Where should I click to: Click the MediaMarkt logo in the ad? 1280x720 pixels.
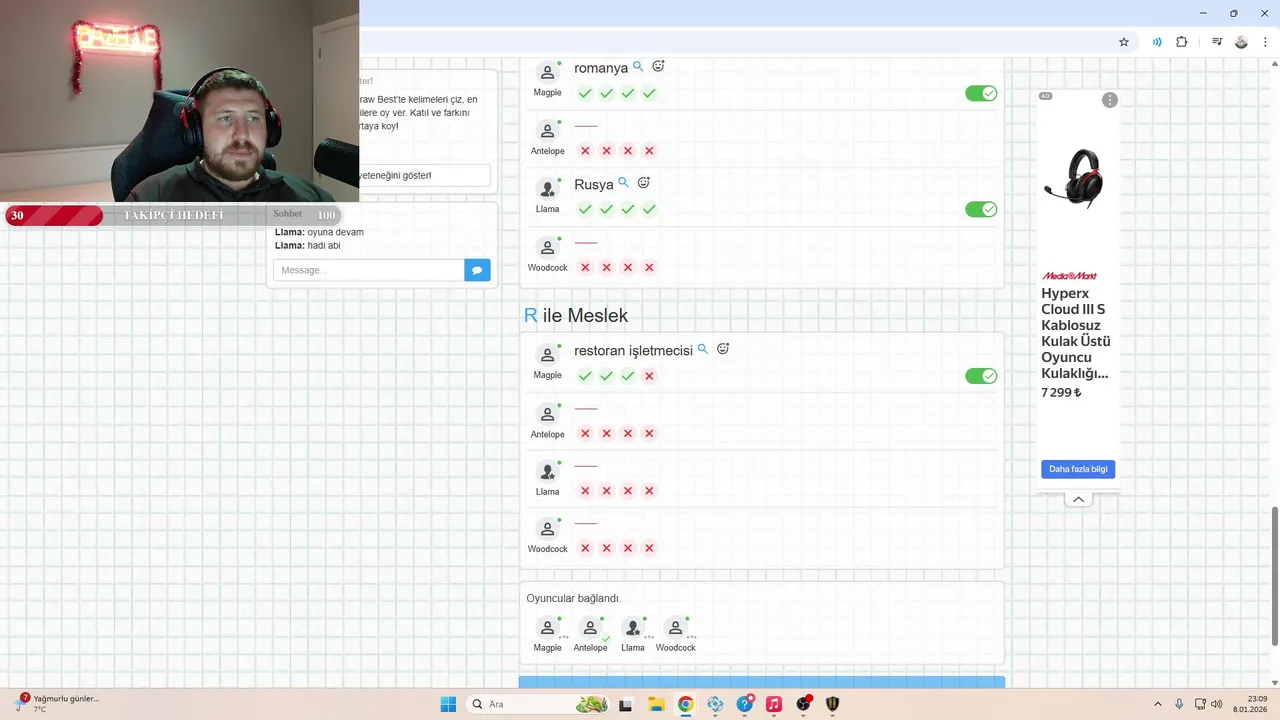coord(1069,276)
